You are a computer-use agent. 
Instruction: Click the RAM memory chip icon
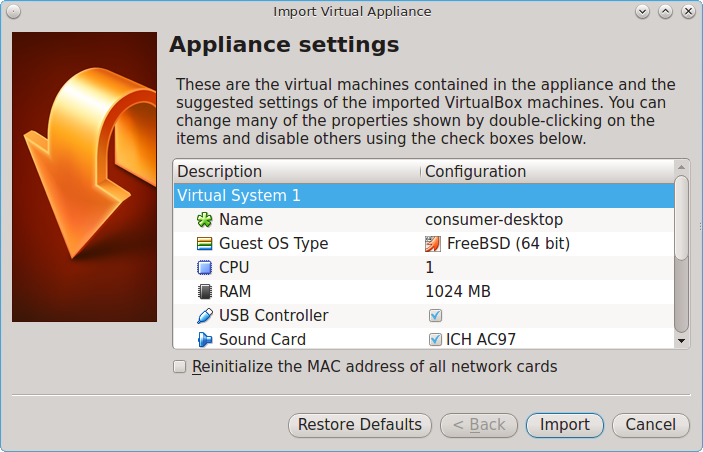click(x=204, y=291)
